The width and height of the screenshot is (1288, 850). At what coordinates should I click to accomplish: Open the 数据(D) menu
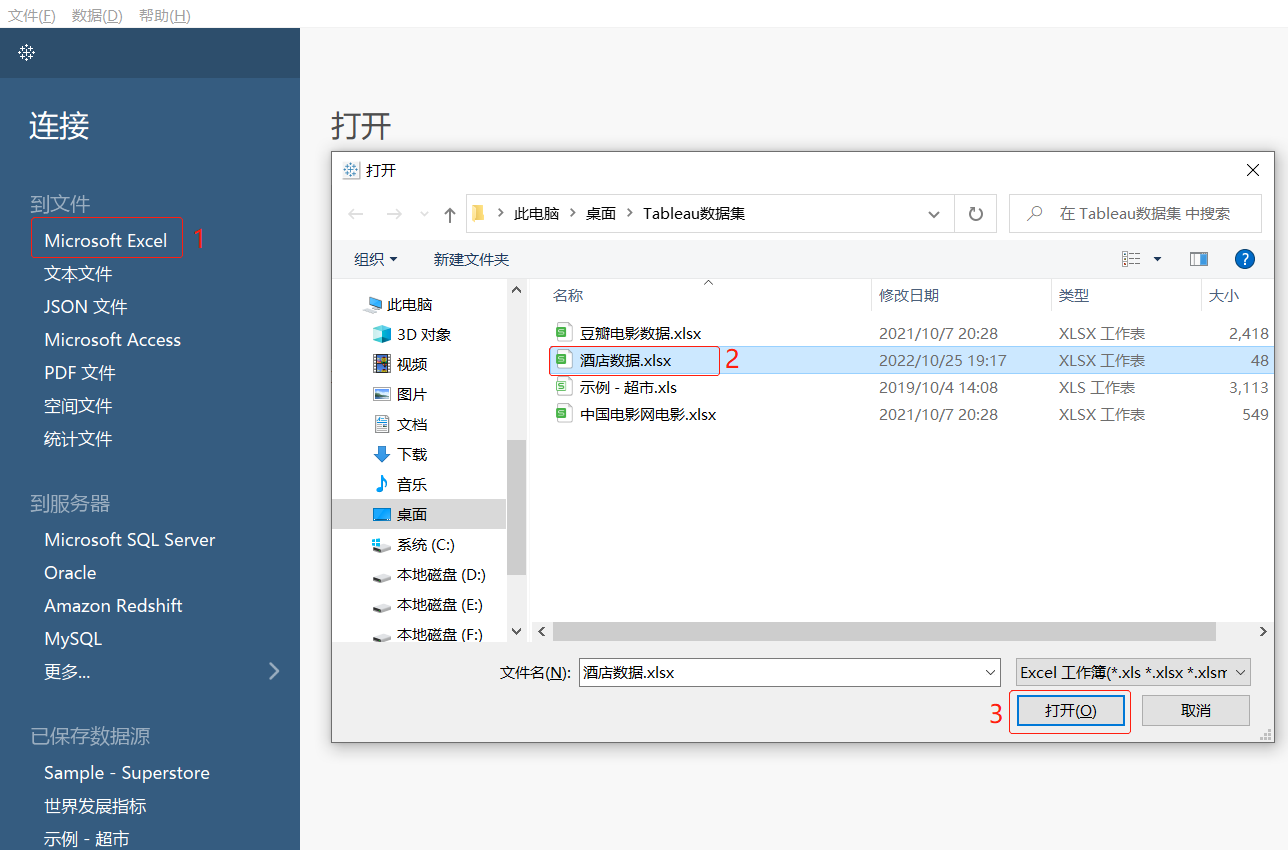97,15
